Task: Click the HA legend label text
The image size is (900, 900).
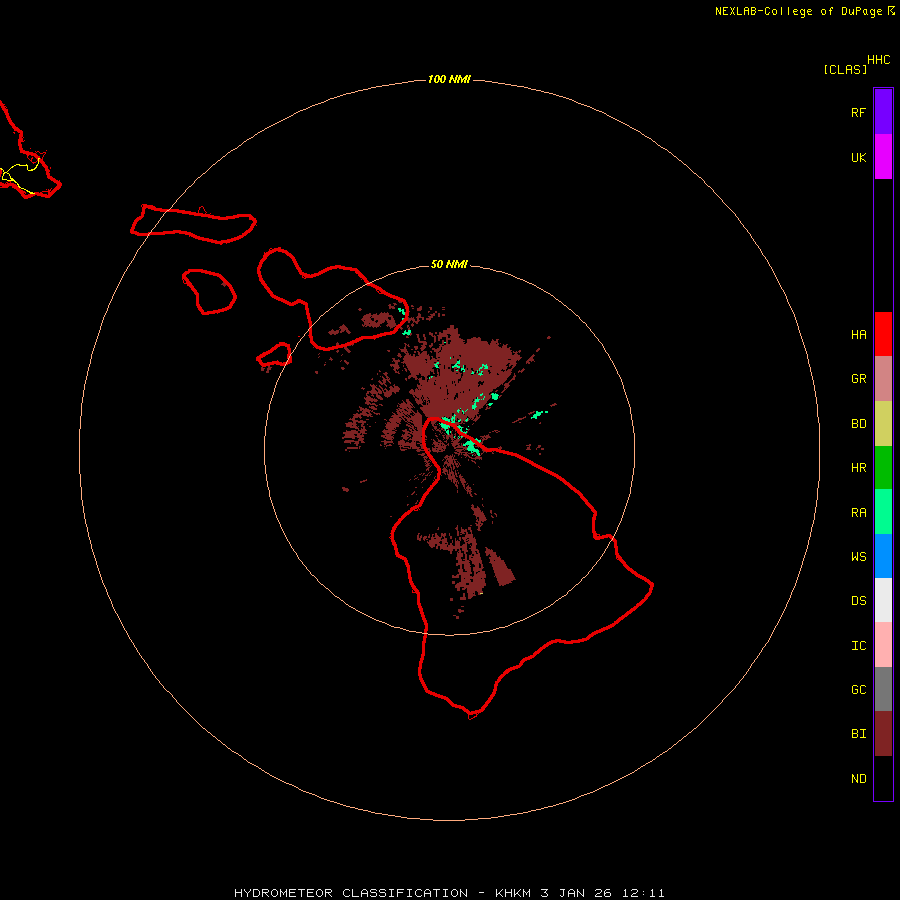Action: pos(858,334)
